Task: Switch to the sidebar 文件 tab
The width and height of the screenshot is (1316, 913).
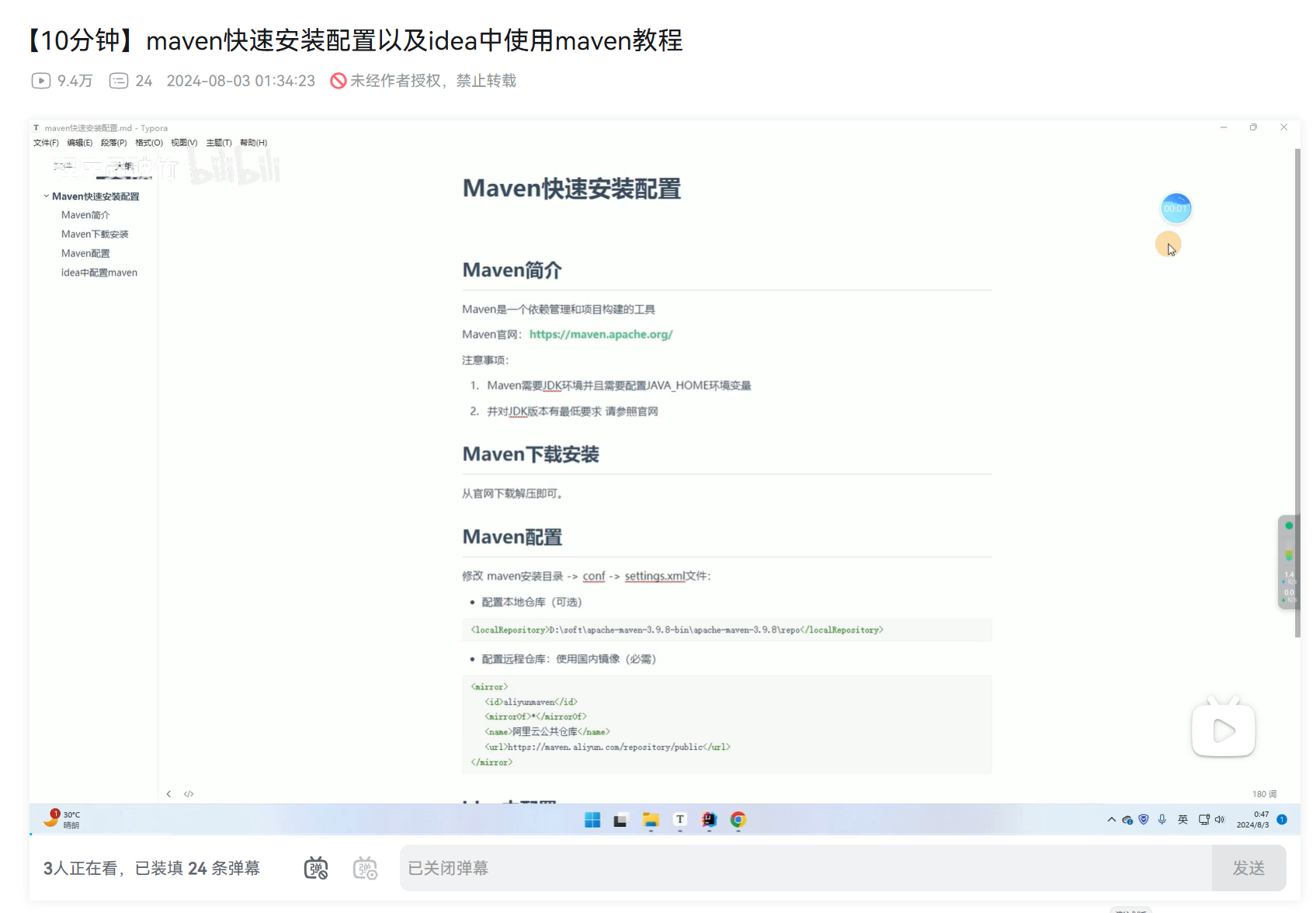Action: point(63,165)
